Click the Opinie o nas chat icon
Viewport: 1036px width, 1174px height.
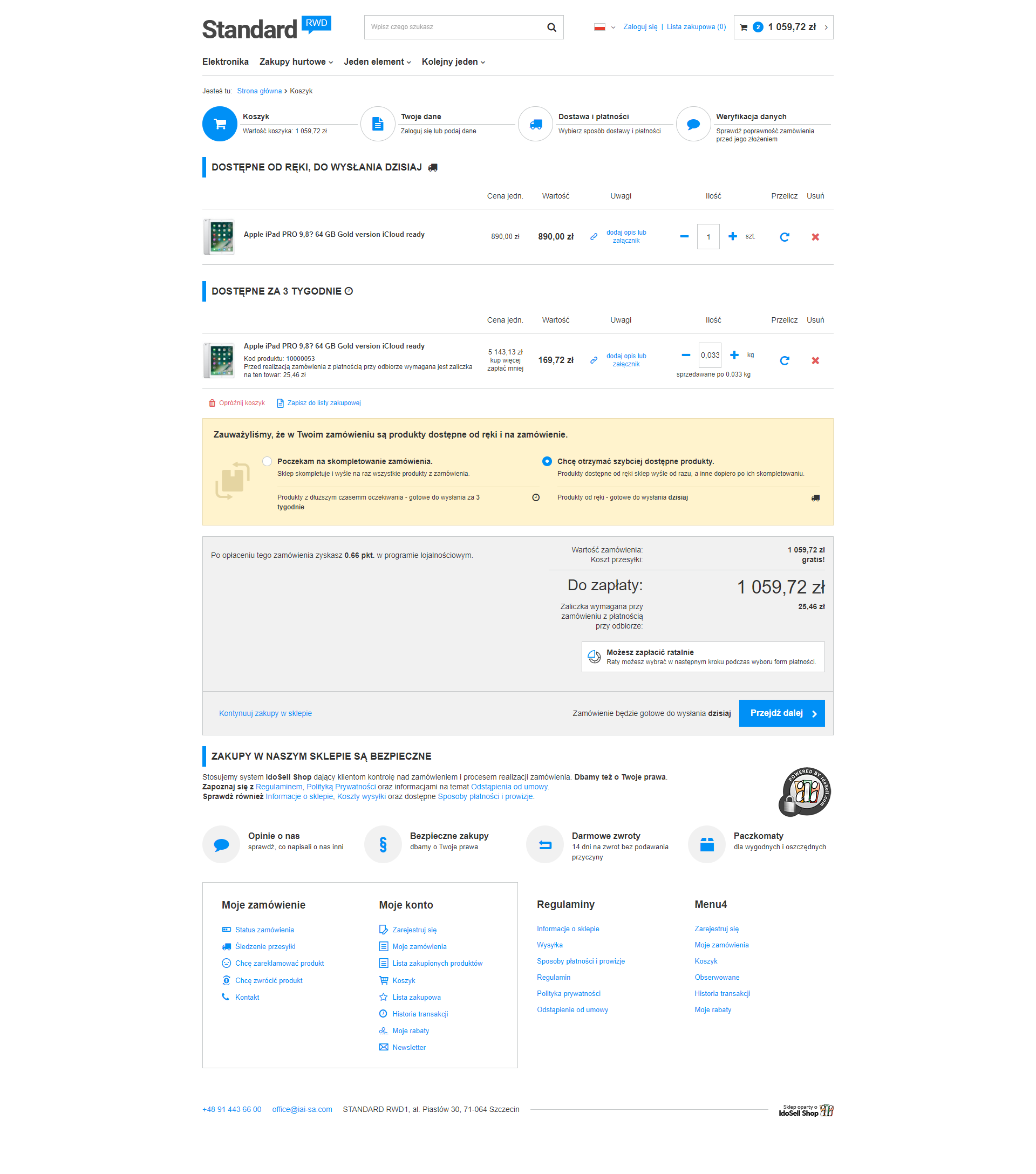[x=221, y=844]
